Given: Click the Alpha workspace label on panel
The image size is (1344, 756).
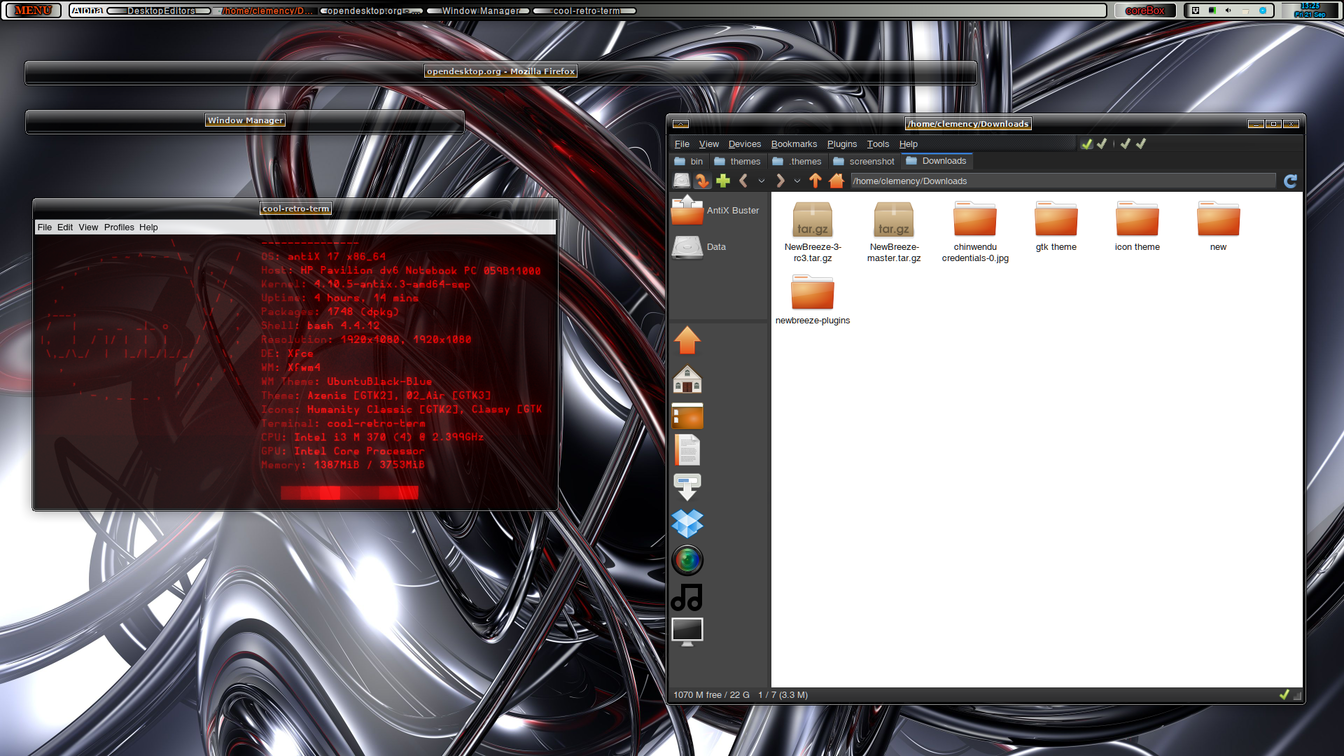Looking at the screenshot, I should 87,10.
